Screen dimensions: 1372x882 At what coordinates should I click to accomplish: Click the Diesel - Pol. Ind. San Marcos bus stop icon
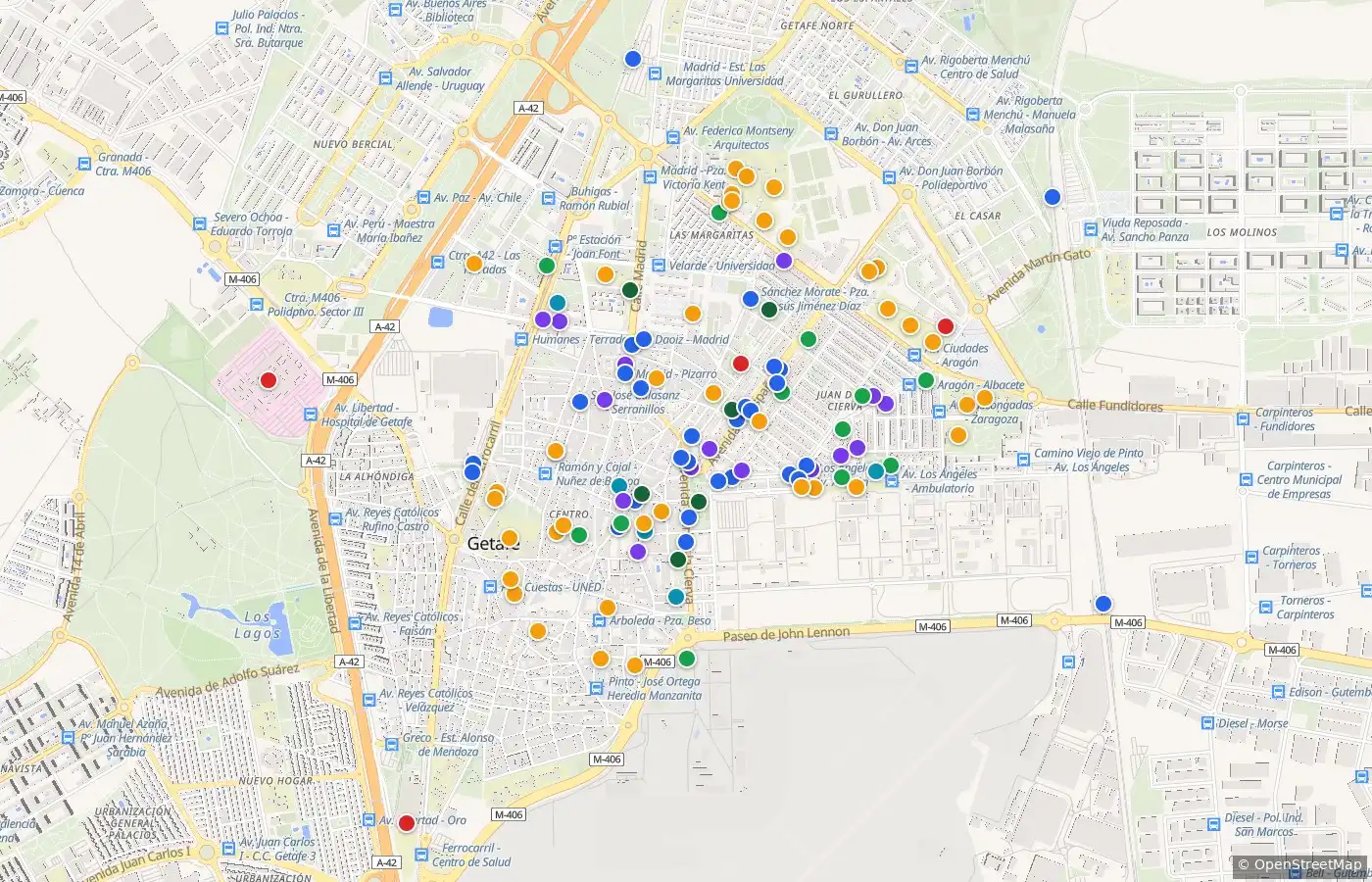pos(1215,824)
